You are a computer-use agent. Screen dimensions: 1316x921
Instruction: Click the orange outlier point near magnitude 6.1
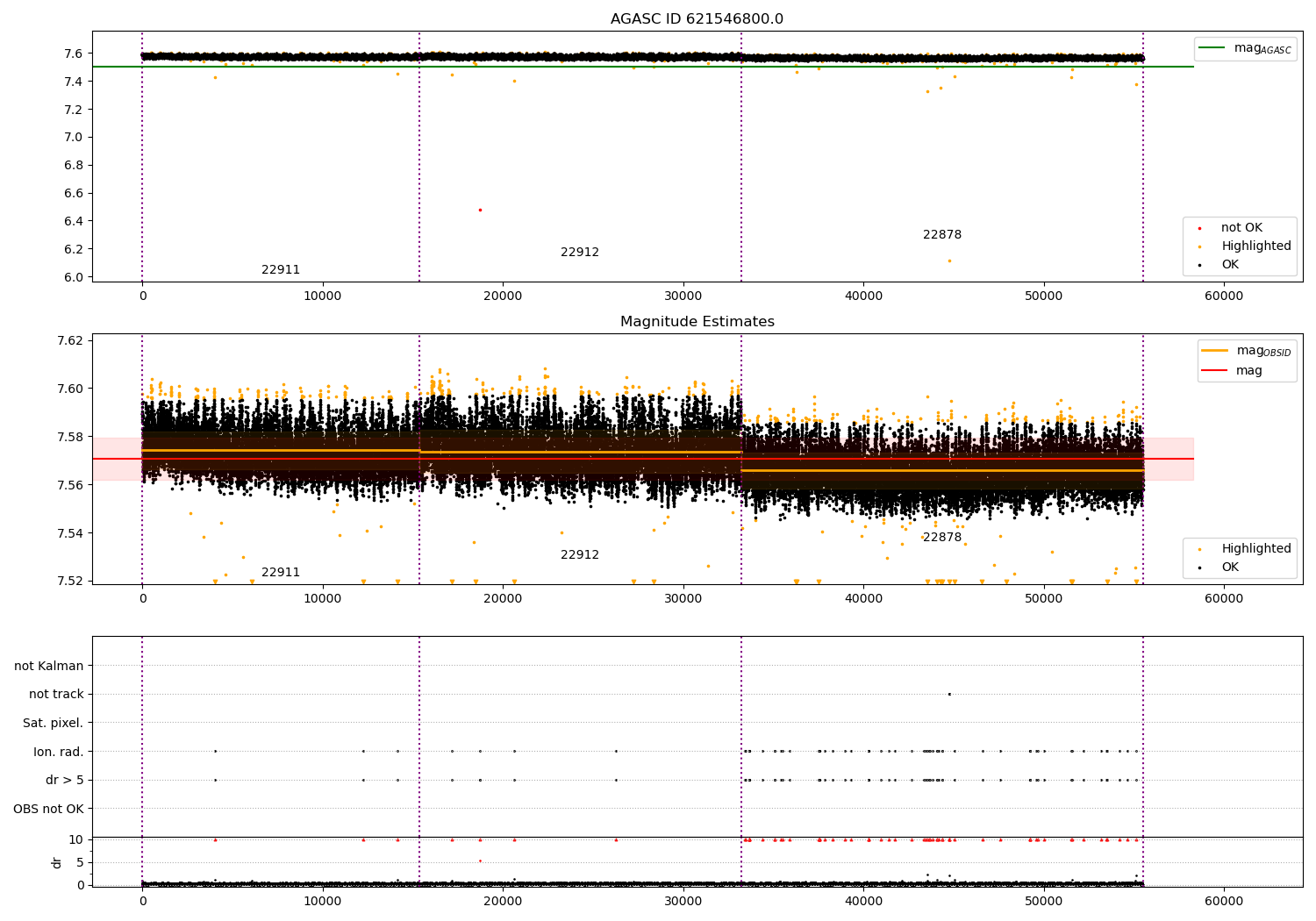pos(949,261)
